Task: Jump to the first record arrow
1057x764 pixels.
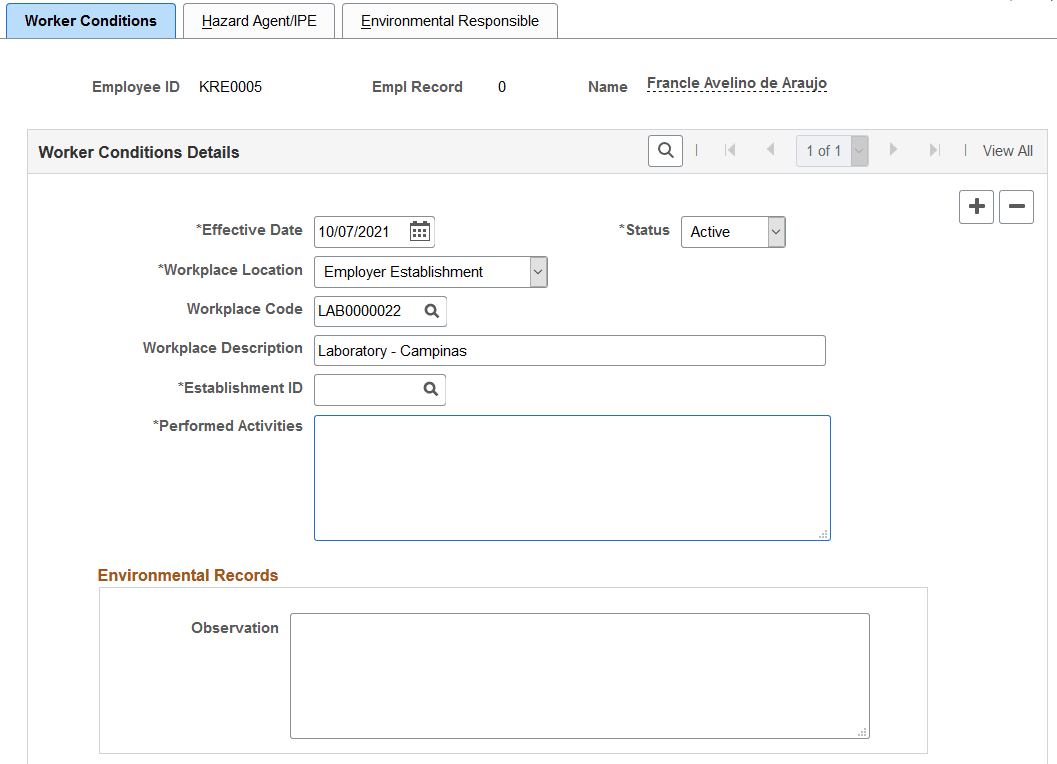Action: point(731,150)
